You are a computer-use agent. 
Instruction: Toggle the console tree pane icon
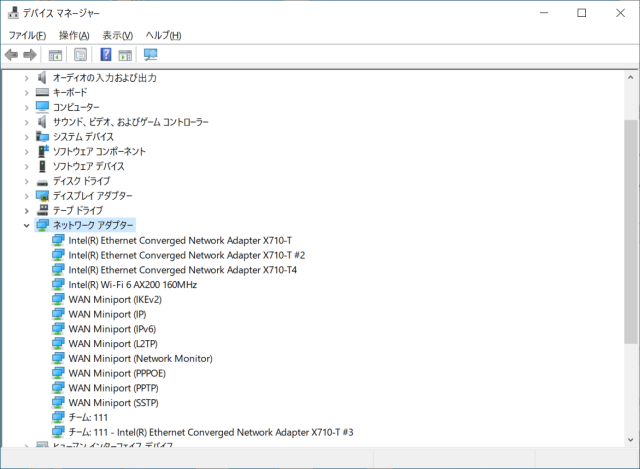pos(55,55)
